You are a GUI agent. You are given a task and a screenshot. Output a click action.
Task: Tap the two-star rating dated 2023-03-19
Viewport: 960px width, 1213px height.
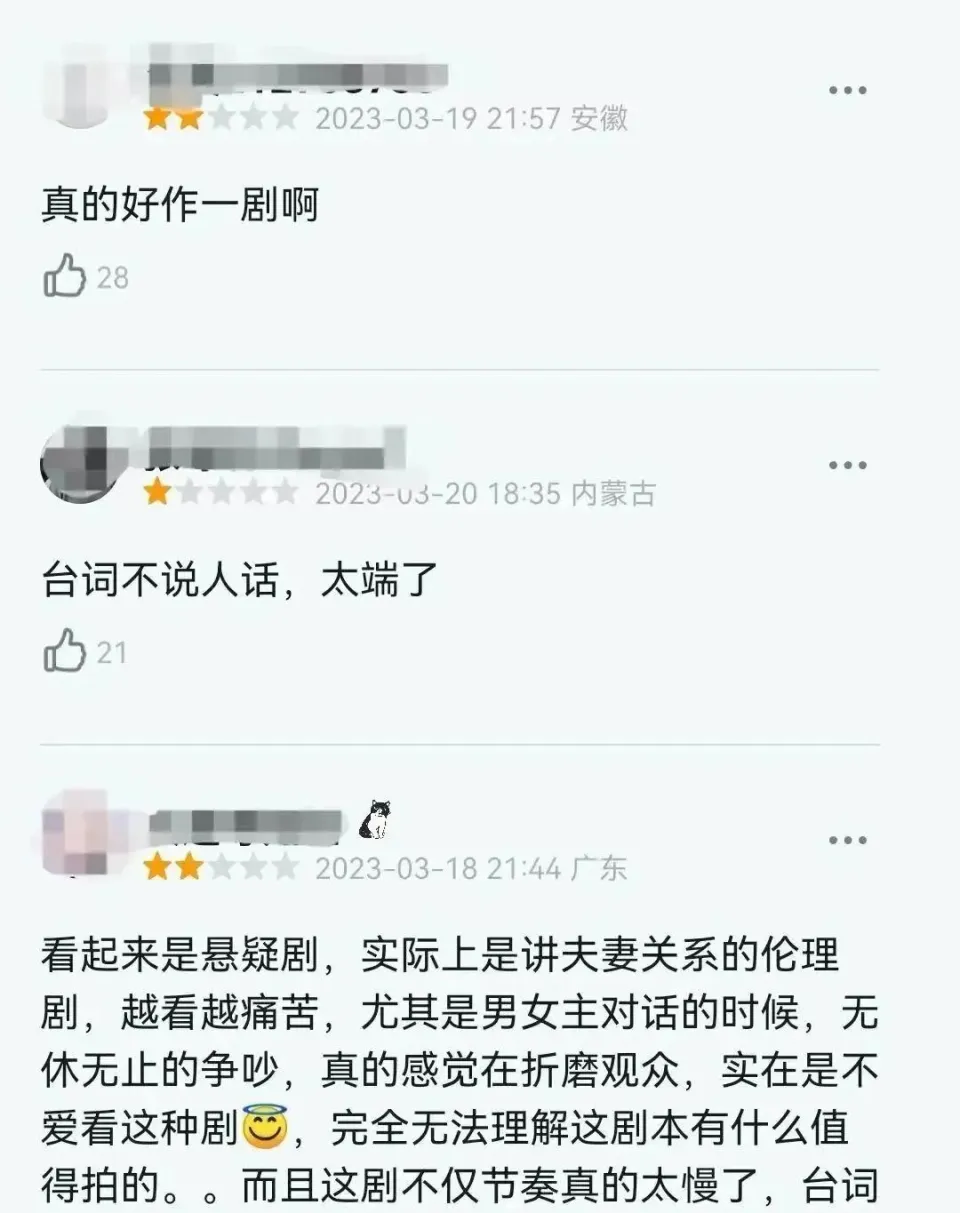(221, 118)
